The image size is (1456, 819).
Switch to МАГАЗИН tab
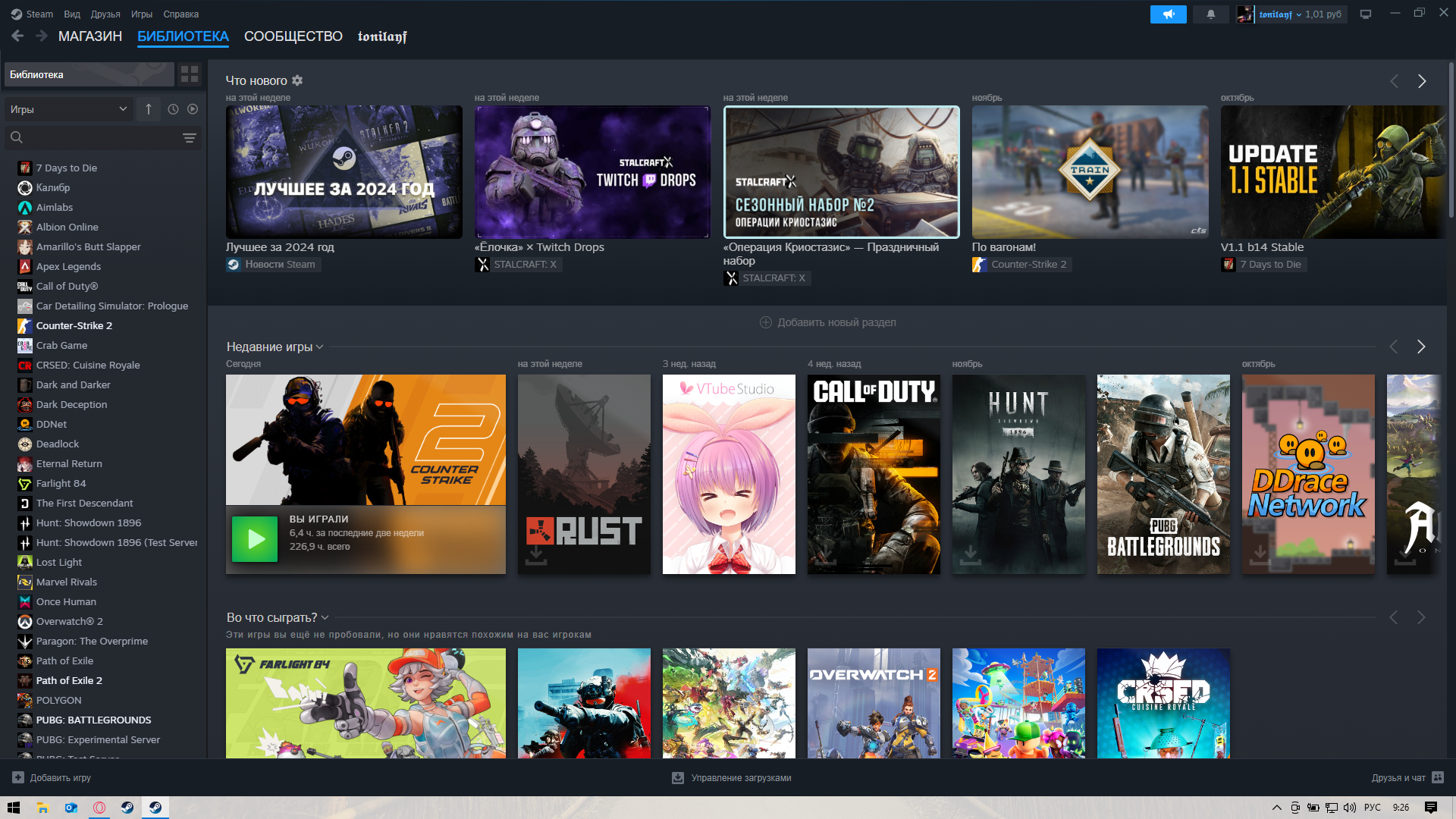(90, 36)
